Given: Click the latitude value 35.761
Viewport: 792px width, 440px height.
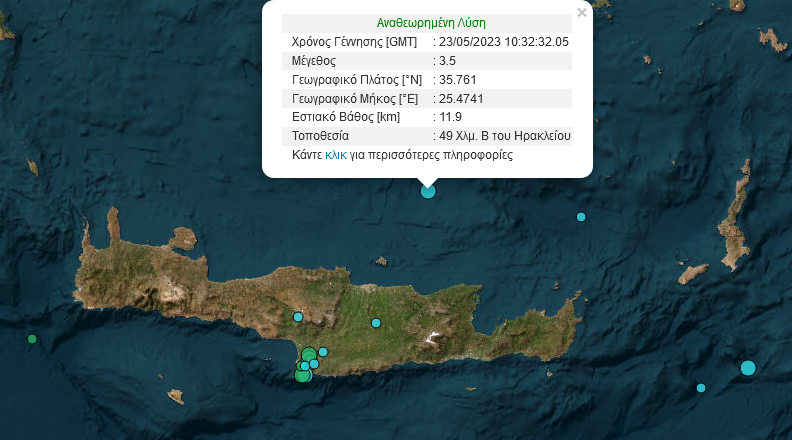Looking at the screenshot, I should coord(456,80).
